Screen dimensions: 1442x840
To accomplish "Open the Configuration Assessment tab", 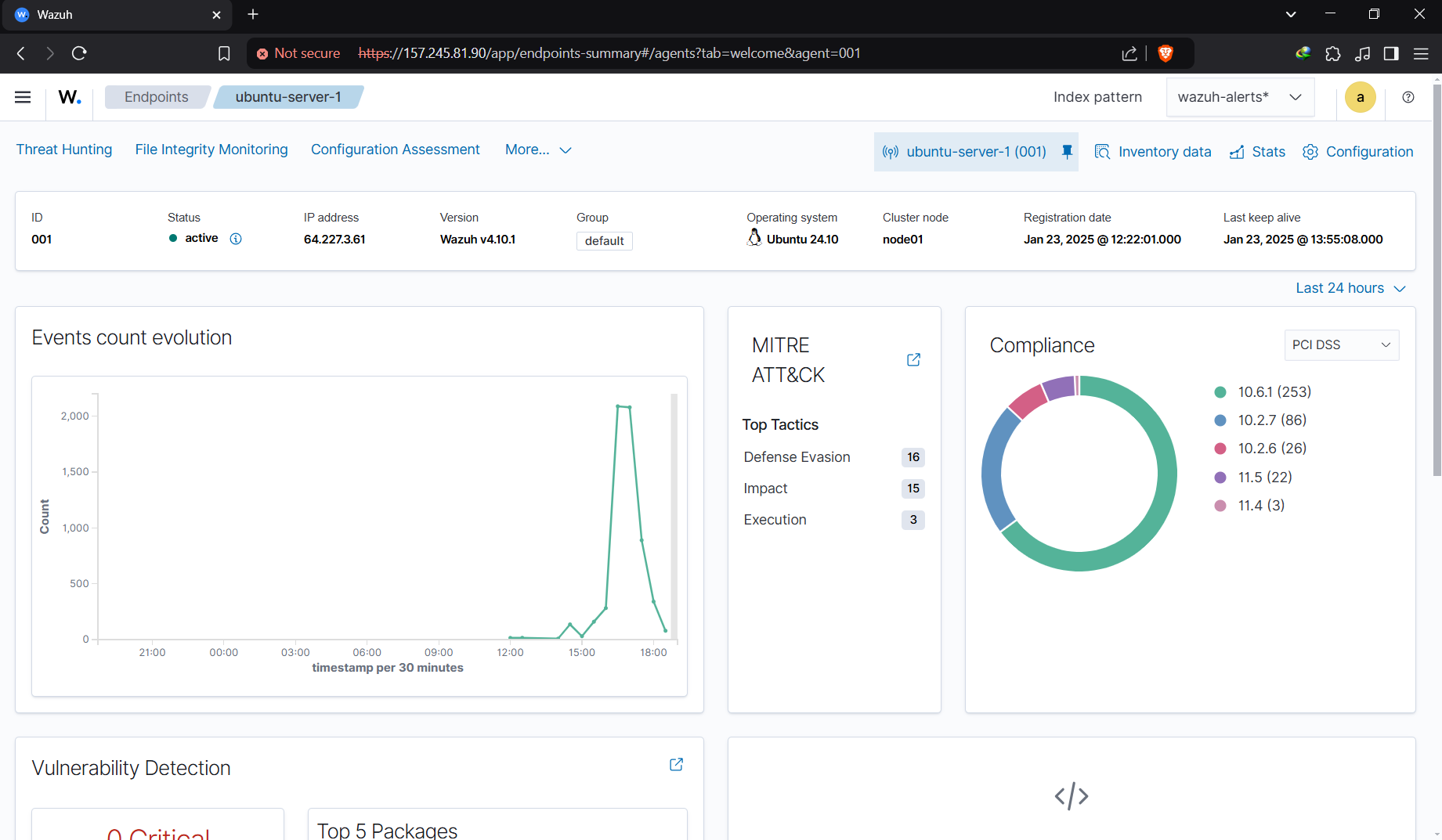I will (x=396, y=150).
